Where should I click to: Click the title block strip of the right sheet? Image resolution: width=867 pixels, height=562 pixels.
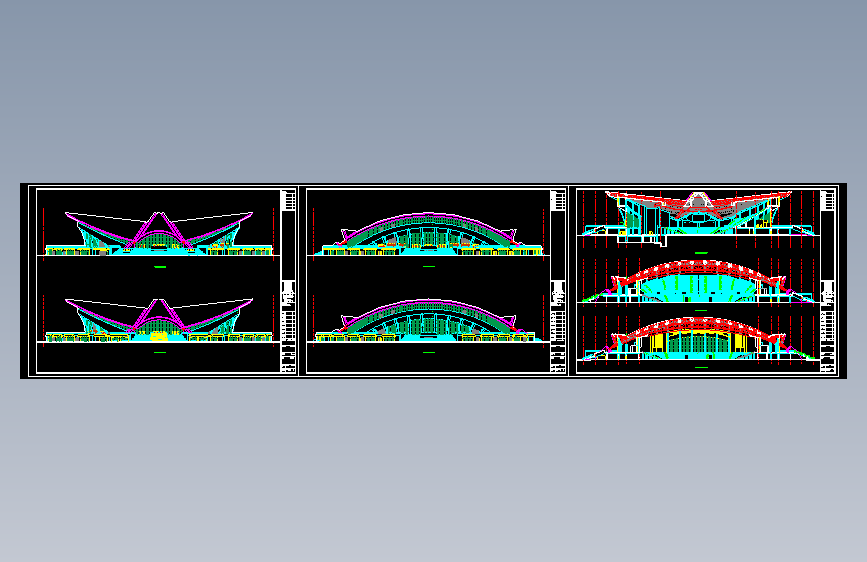(x=828, y=281)
